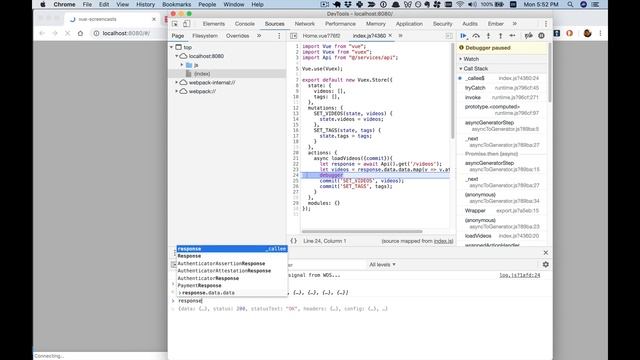Resume script execution in debugger
640x360 pixels.
[x=463, y=36]
